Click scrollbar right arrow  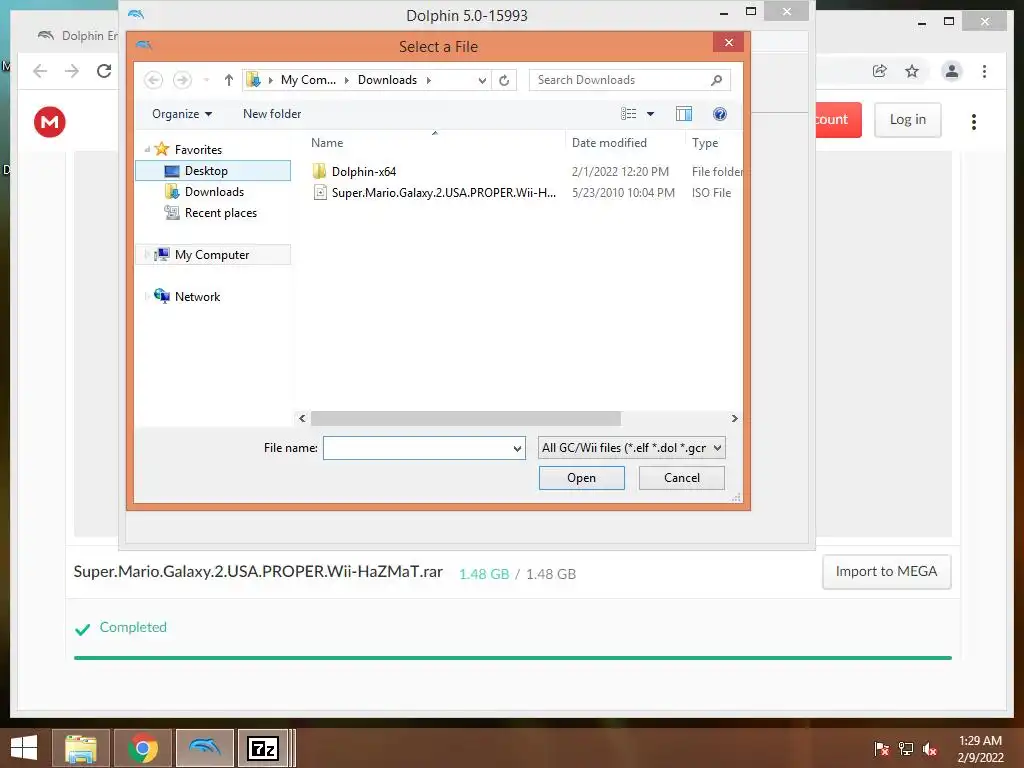coord(734,418)
